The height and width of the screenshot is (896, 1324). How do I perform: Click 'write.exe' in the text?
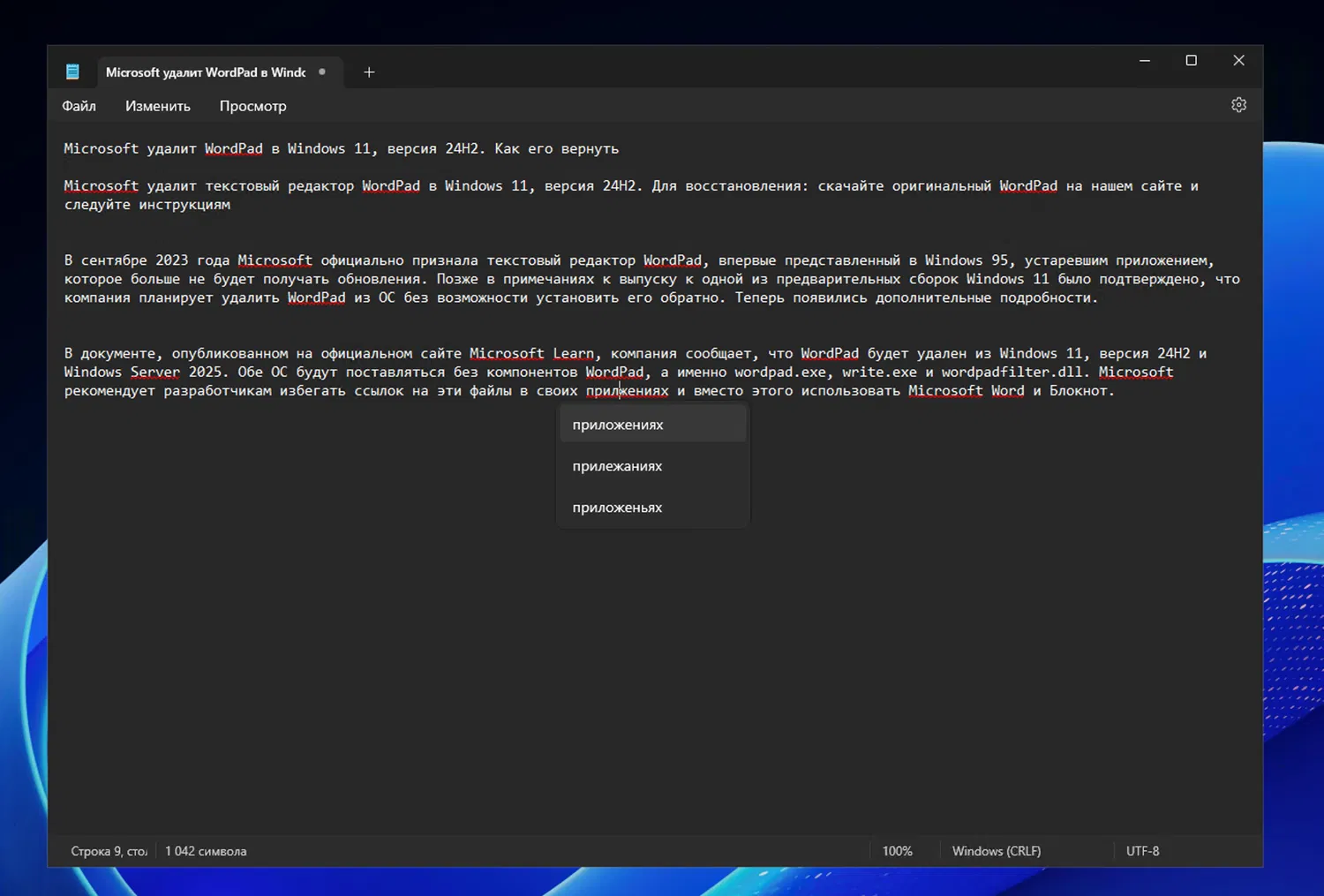(x=879, y=373)
